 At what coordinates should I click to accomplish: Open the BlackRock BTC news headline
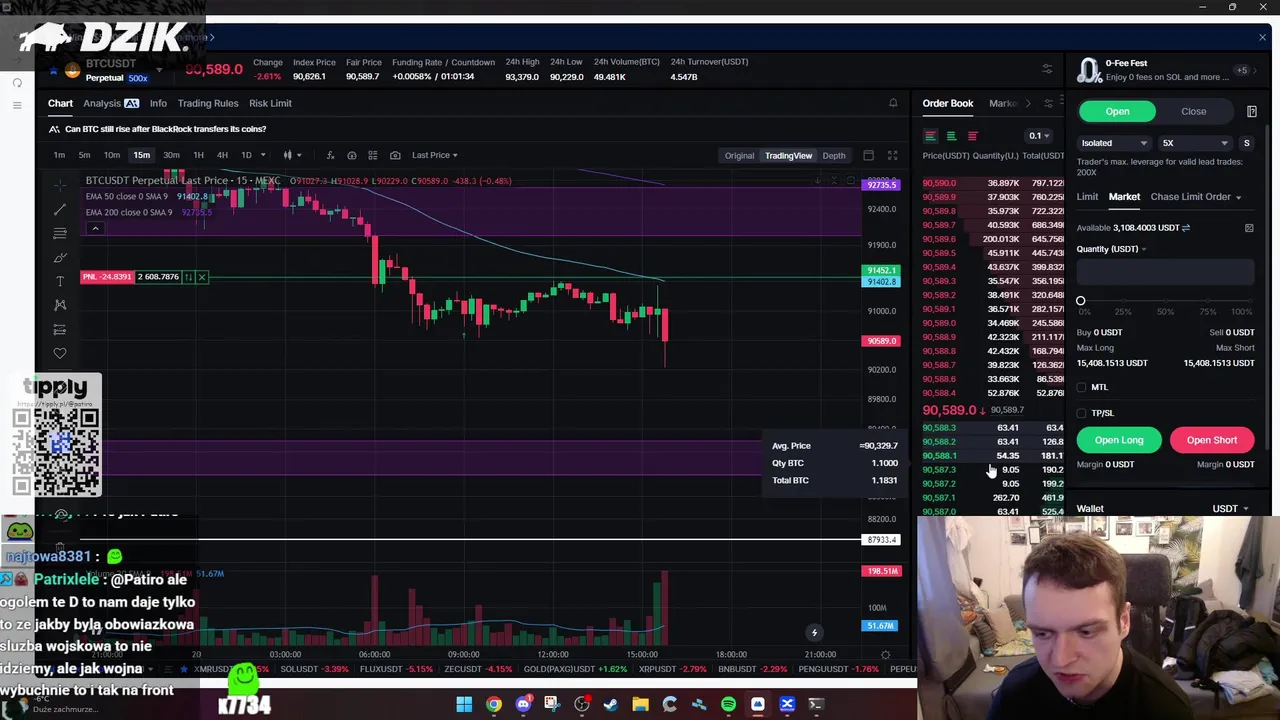165,129
